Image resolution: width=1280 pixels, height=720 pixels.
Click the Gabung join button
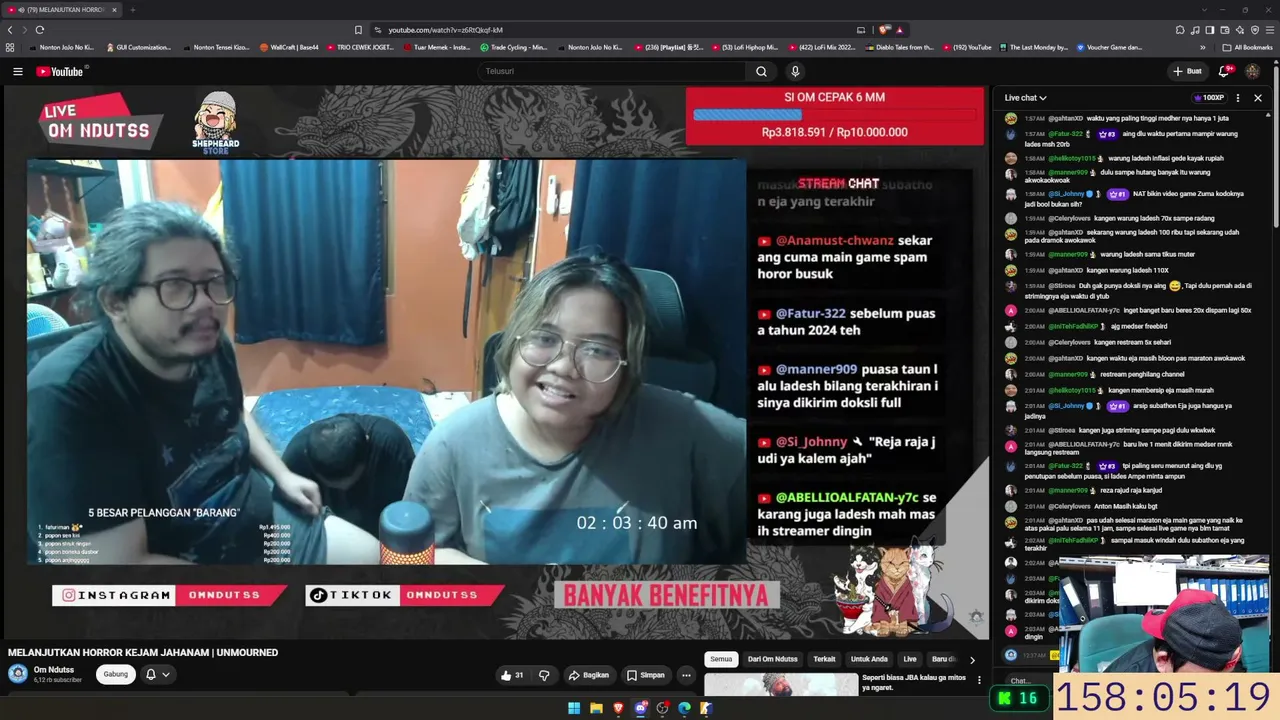[x=116, y=675]
